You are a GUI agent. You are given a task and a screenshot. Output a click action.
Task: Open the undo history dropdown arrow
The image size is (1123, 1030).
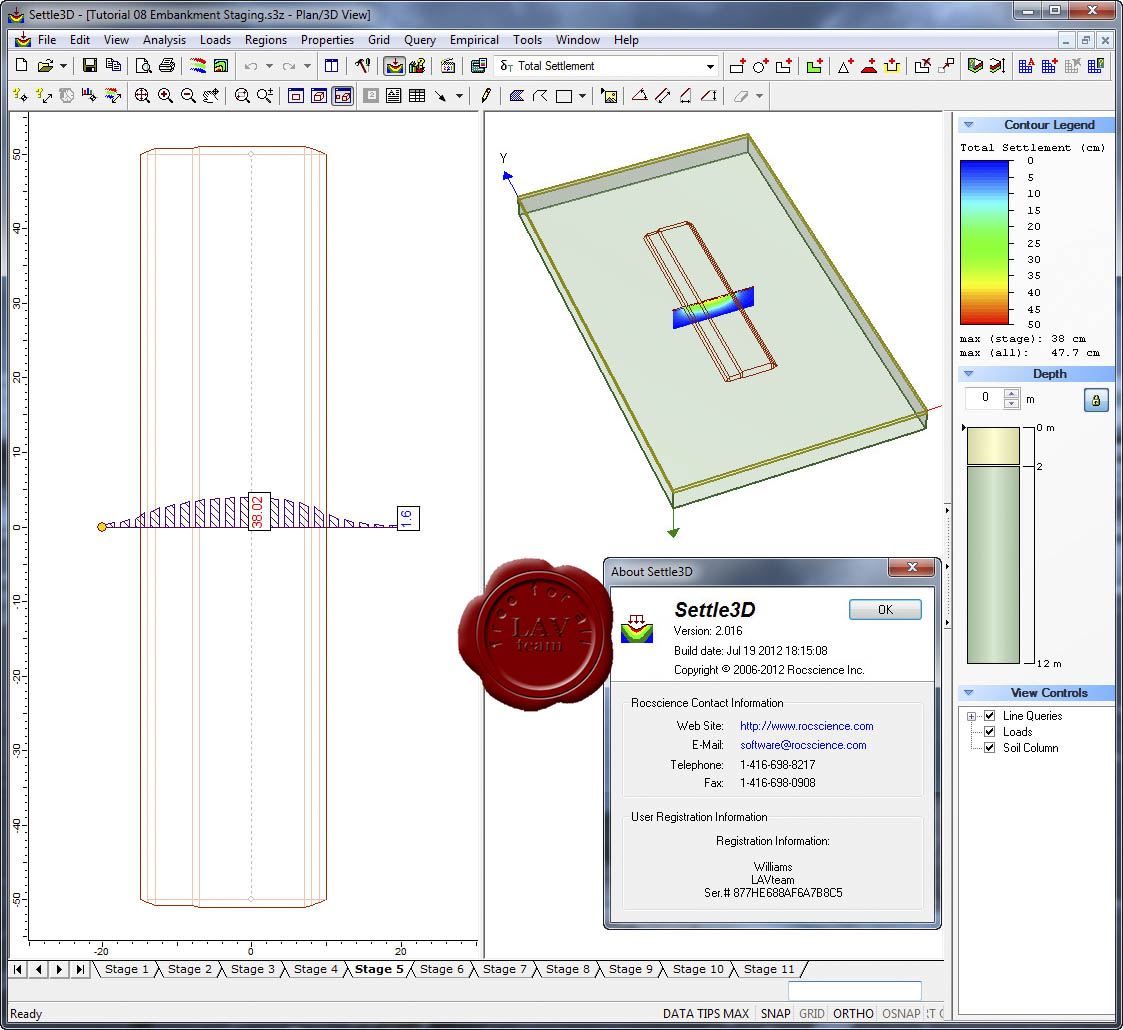pos(269,66)
